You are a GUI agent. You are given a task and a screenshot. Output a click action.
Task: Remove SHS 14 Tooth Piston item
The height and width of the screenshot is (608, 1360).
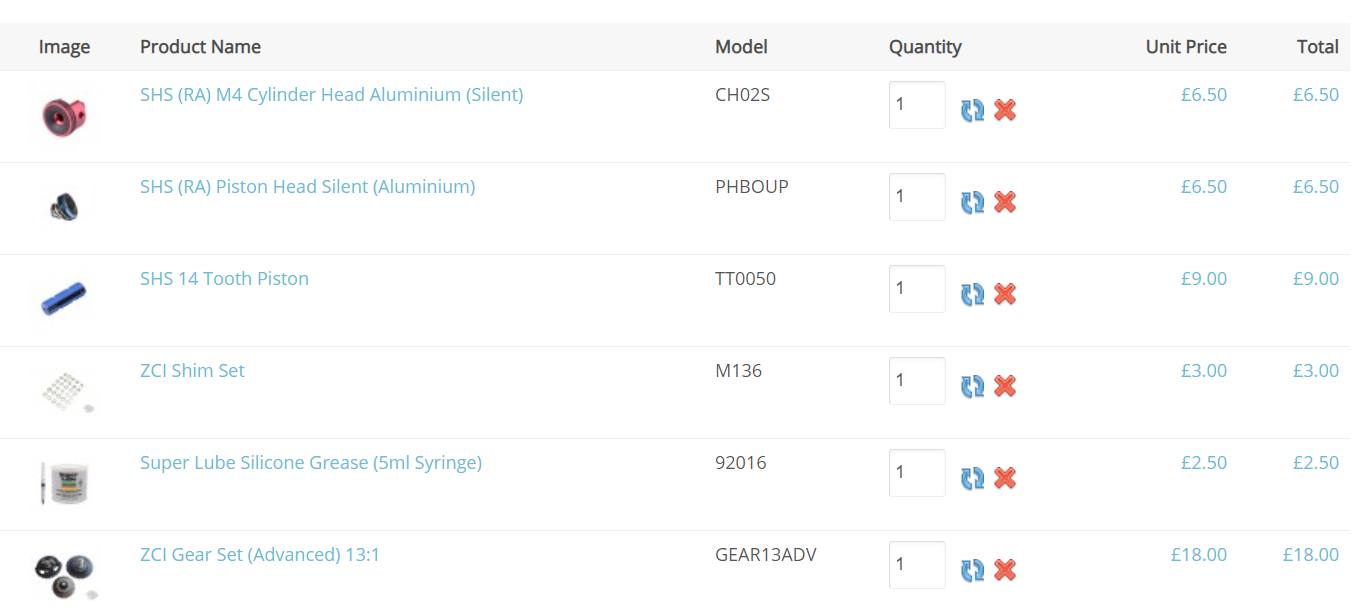1005,294
